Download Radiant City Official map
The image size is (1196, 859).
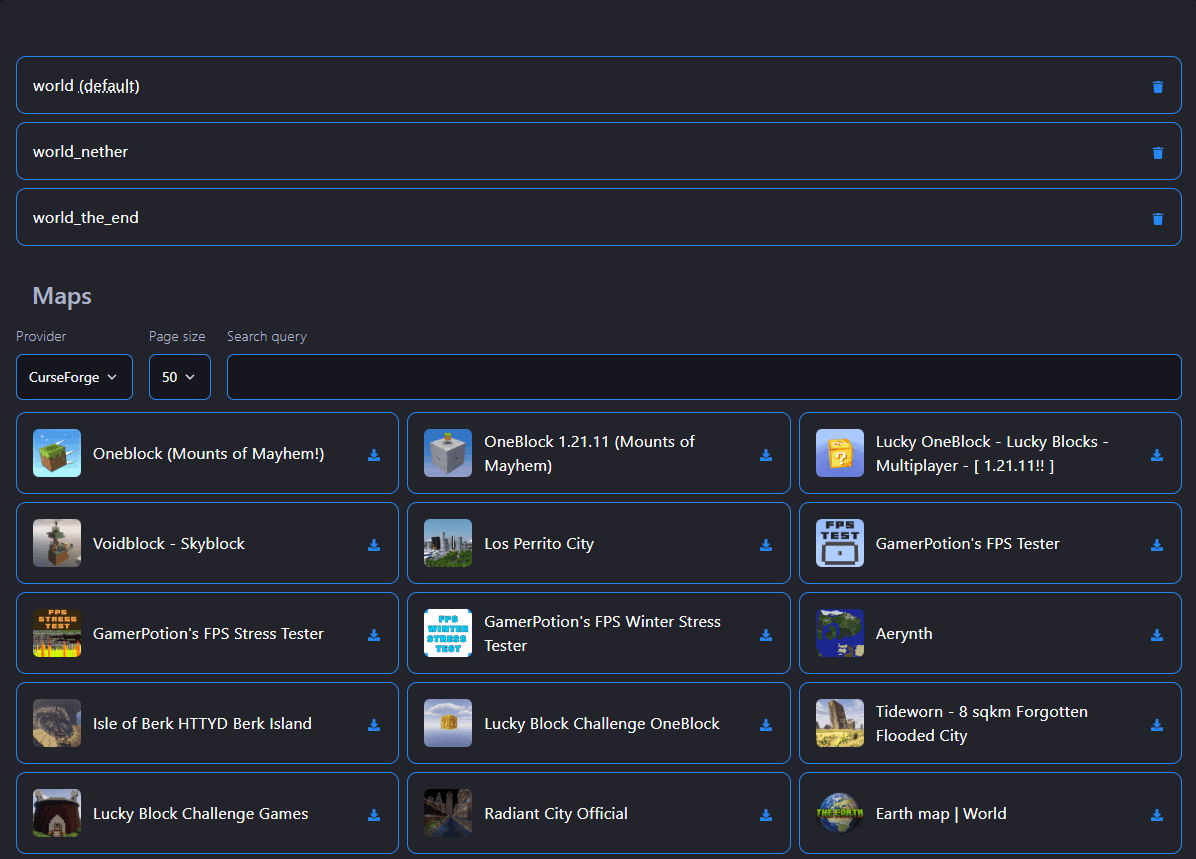point(766,815)
